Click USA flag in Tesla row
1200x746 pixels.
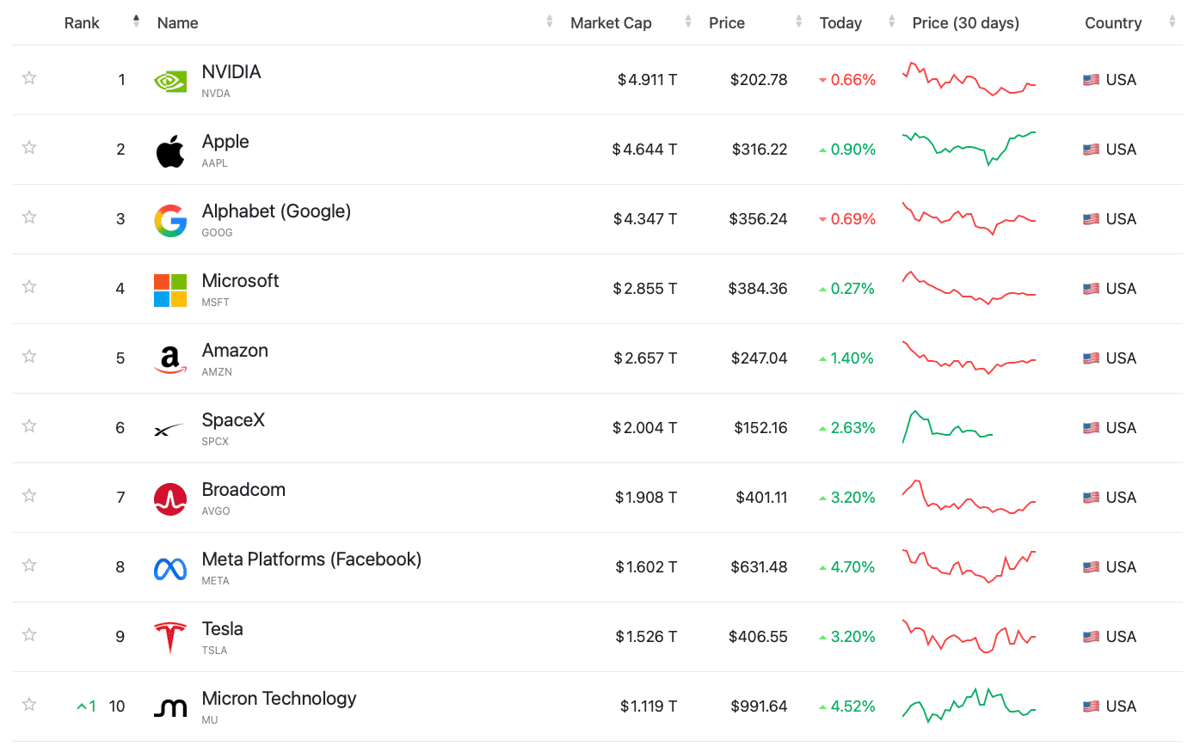coord(1091,637)
